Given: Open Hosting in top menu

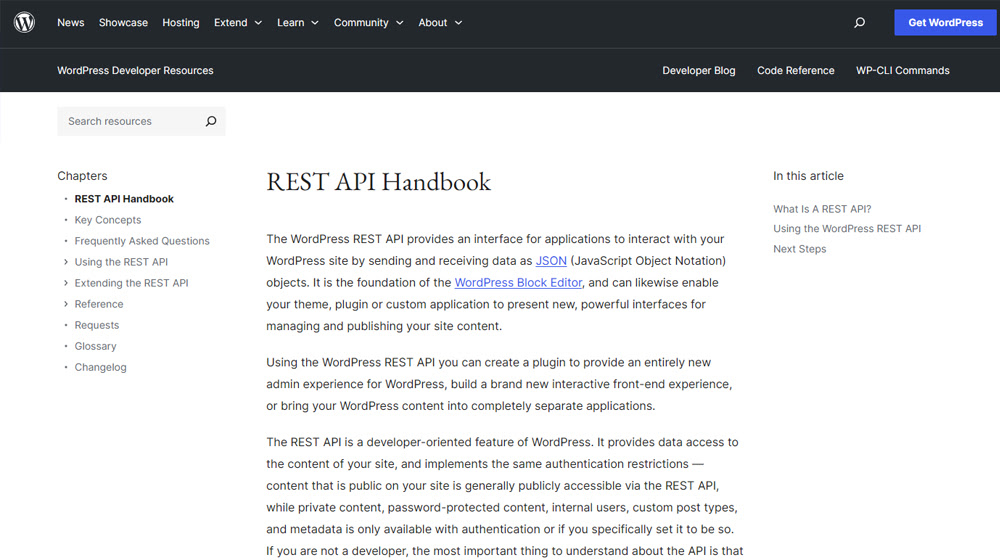Looking at the screenshot, I should (x=180, y=22).
